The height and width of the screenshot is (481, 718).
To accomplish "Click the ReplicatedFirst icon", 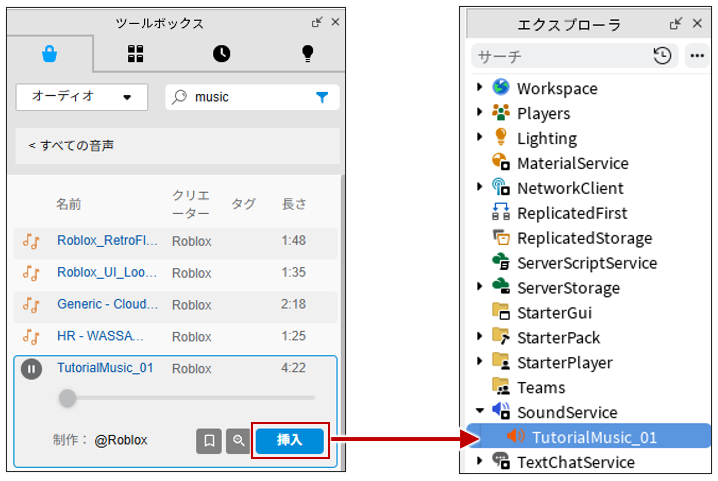I will click(x=500, y=212).
